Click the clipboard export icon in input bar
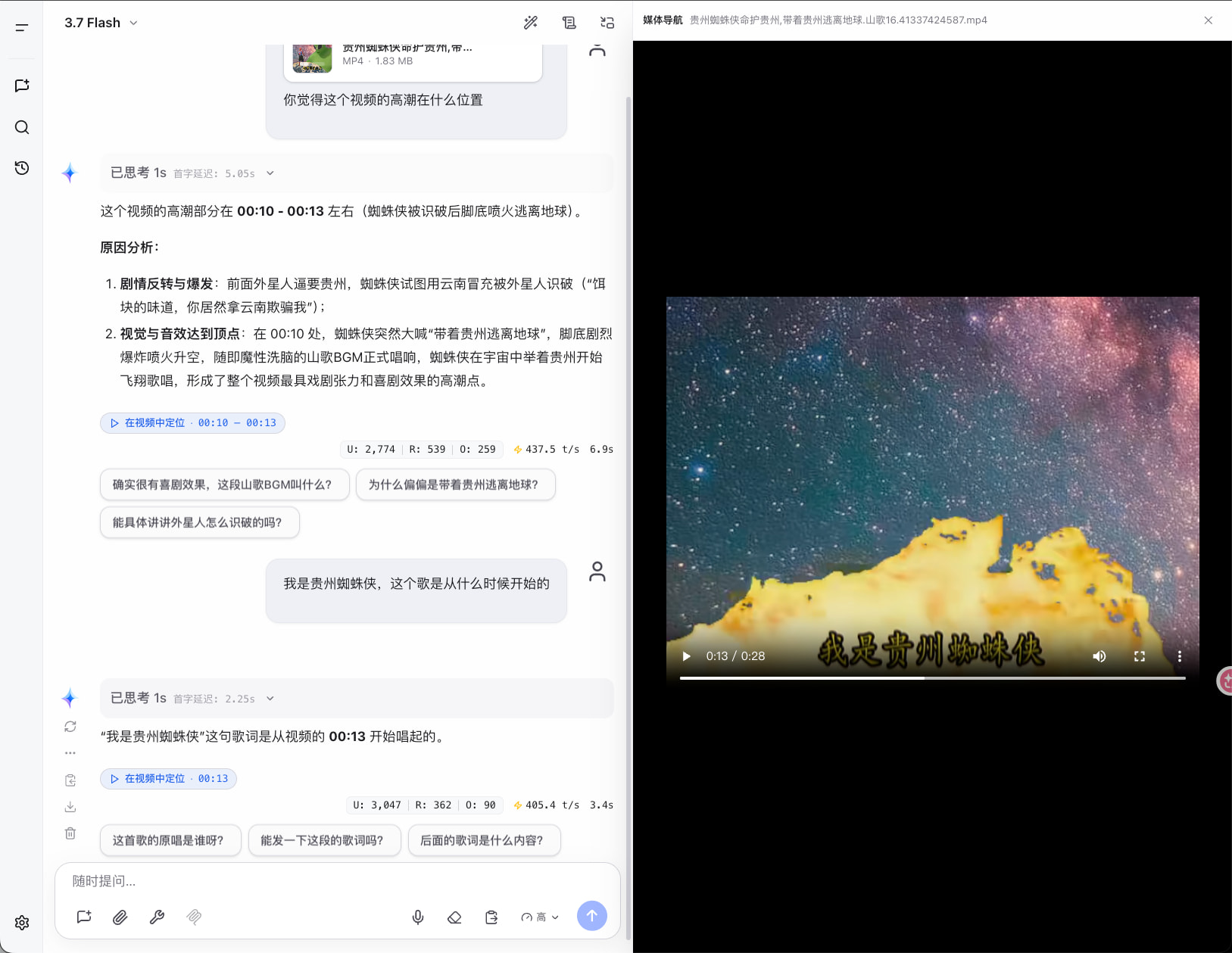The image size is (1232, 953). coord(491,917)
